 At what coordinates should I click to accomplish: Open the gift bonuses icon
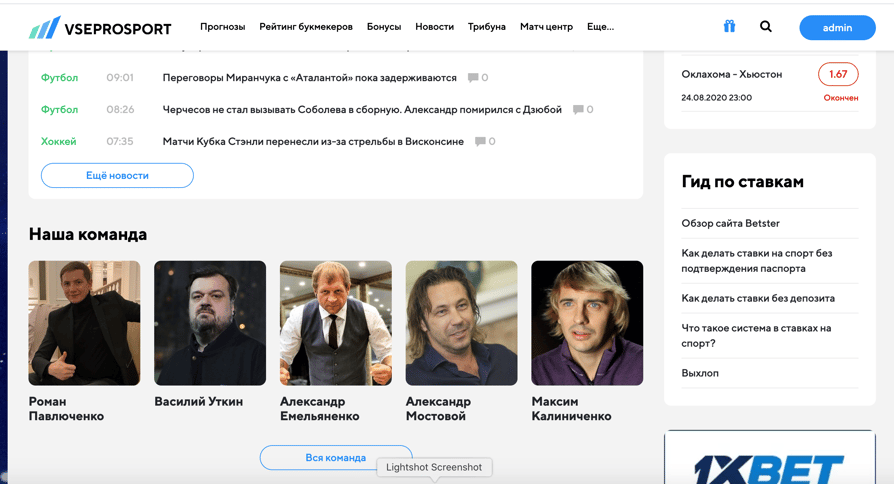(729, 27)
